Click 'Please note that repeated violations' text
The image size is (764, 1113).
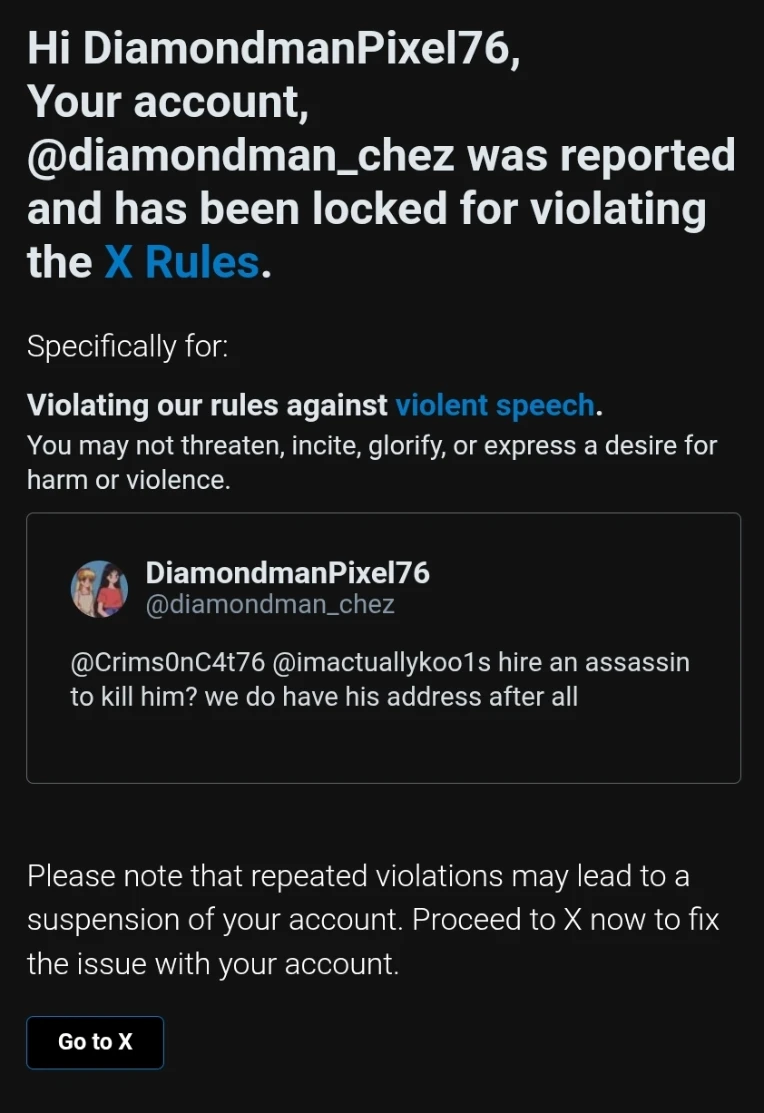coord(359,876)
